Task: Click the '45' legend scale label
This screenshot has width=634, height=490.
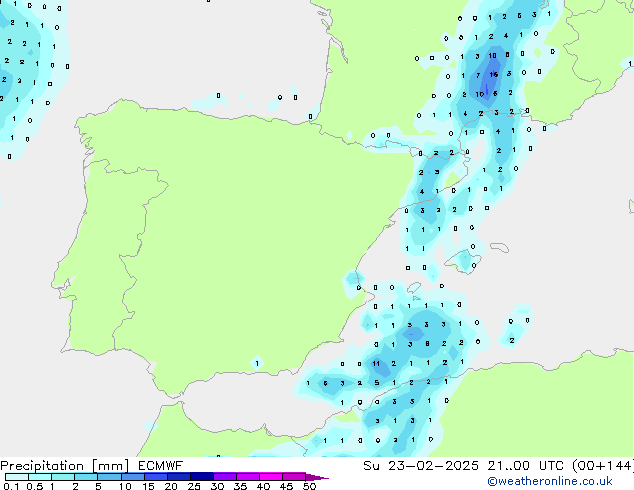Action: pyautogui.click(x=286, y=486)
